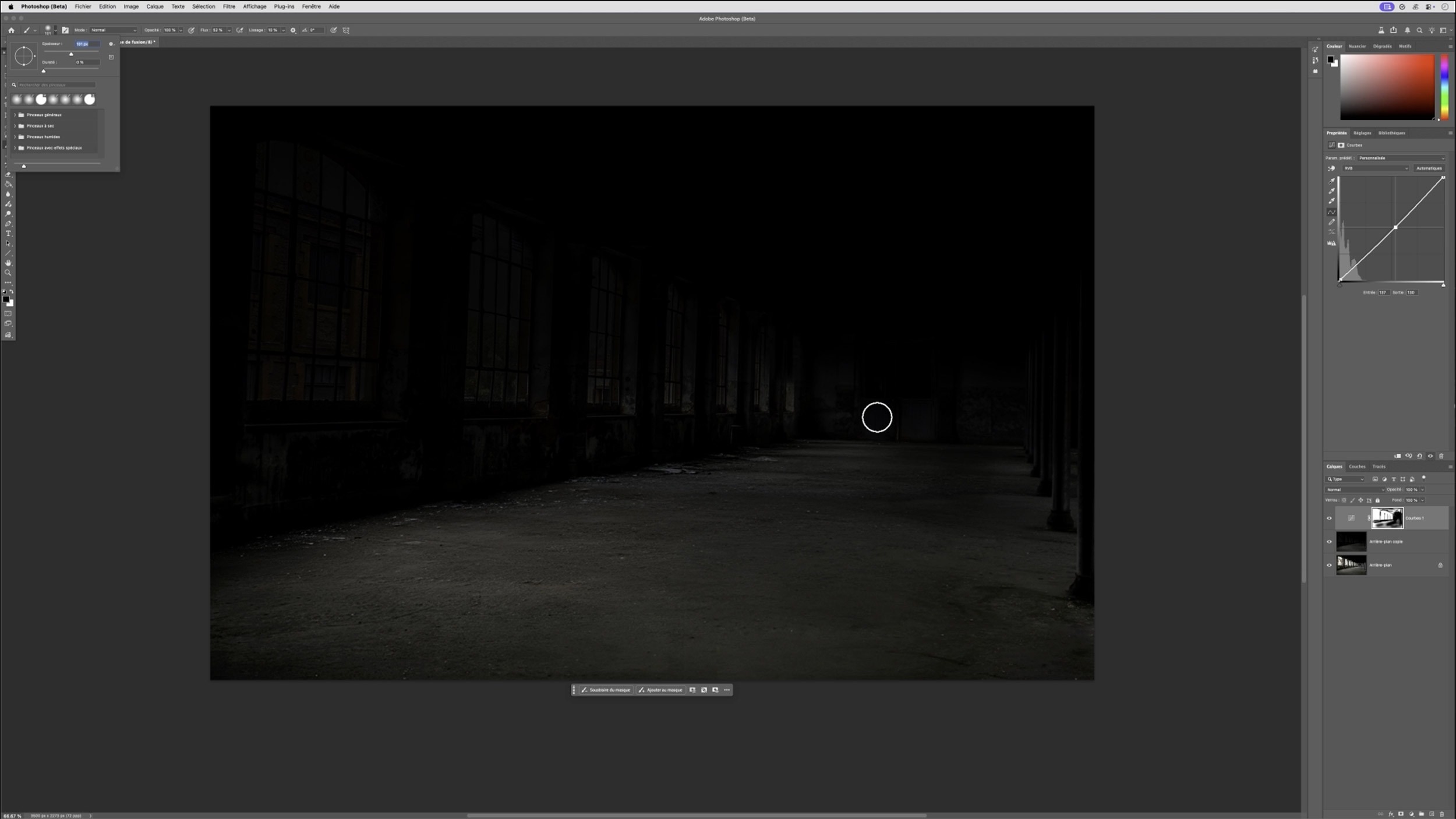Select the Zoom magnifier tool
Viewport: 1456px width, 819px height.
pyautogui.click(x=8, y=273)
